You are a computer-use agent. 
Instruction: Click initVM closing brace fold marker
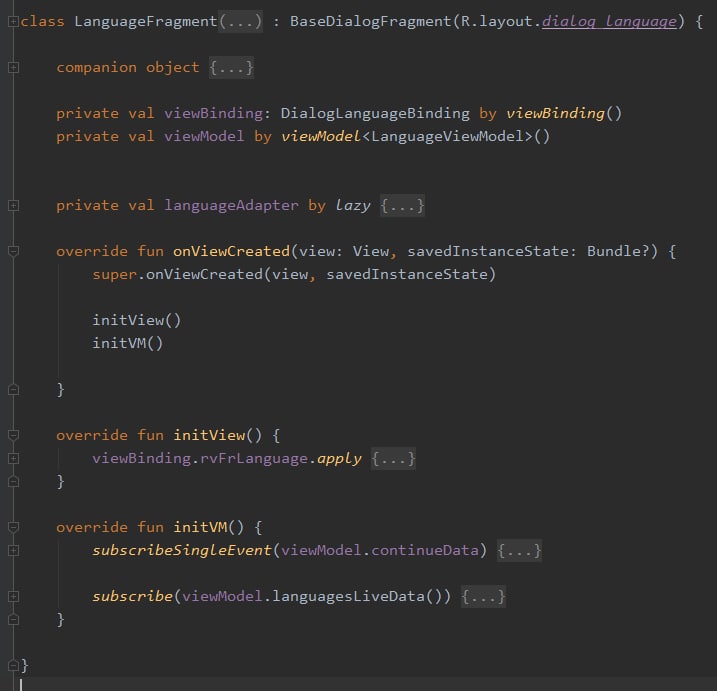(13, 620)
